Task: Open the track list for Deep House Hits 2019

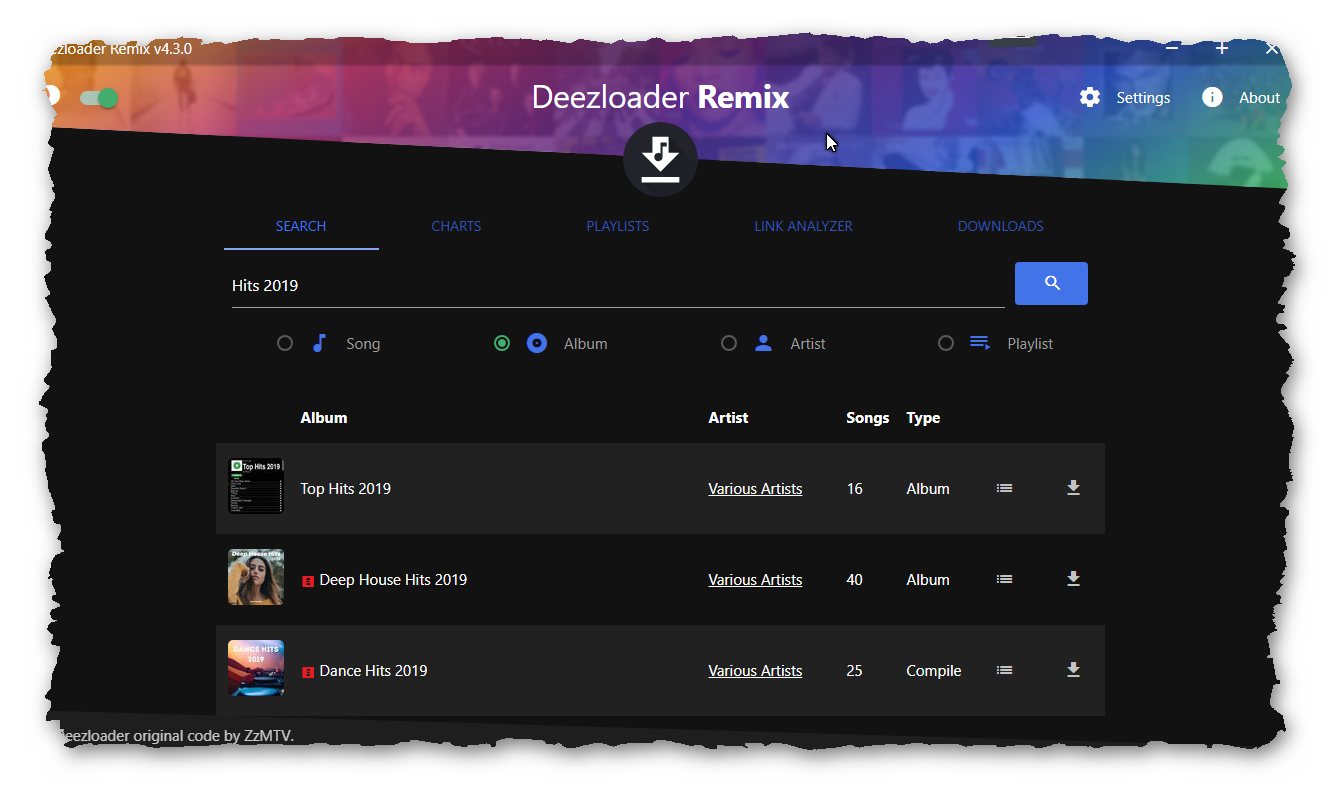Action: tap(1004, 579)
